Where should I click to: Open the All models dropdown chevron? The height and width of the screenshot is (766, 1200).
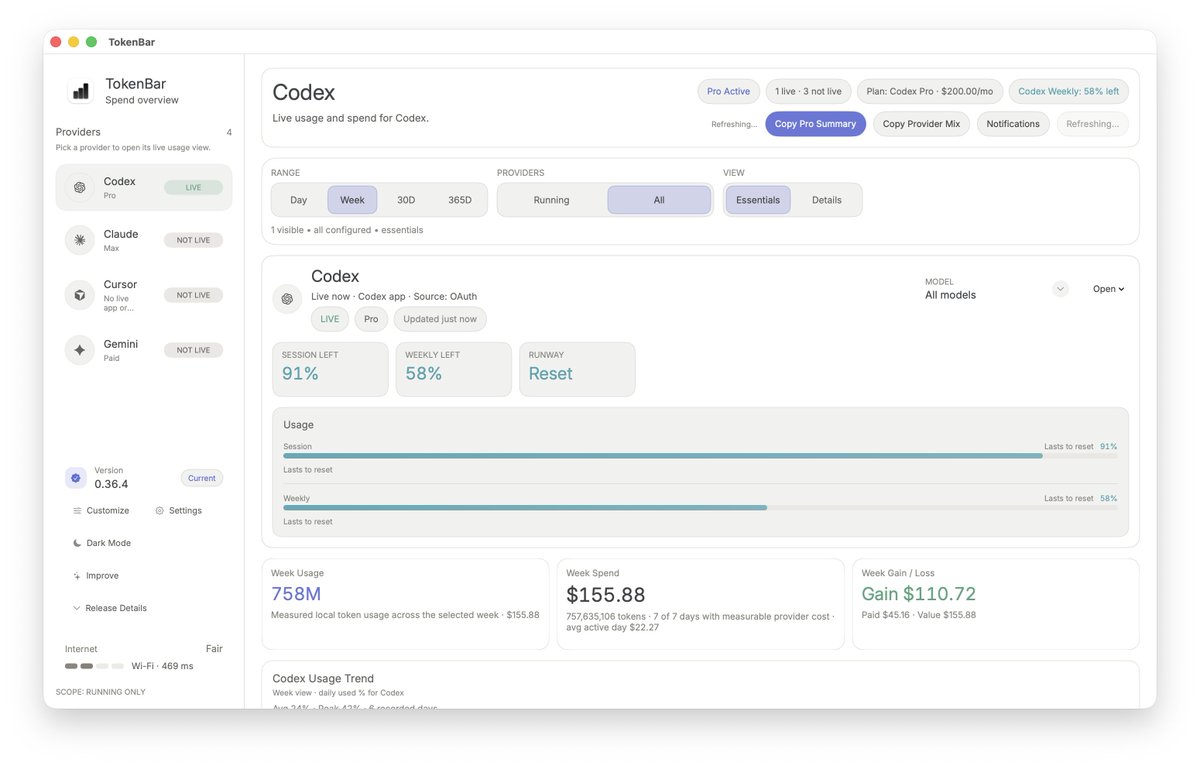coord(1061,289)
